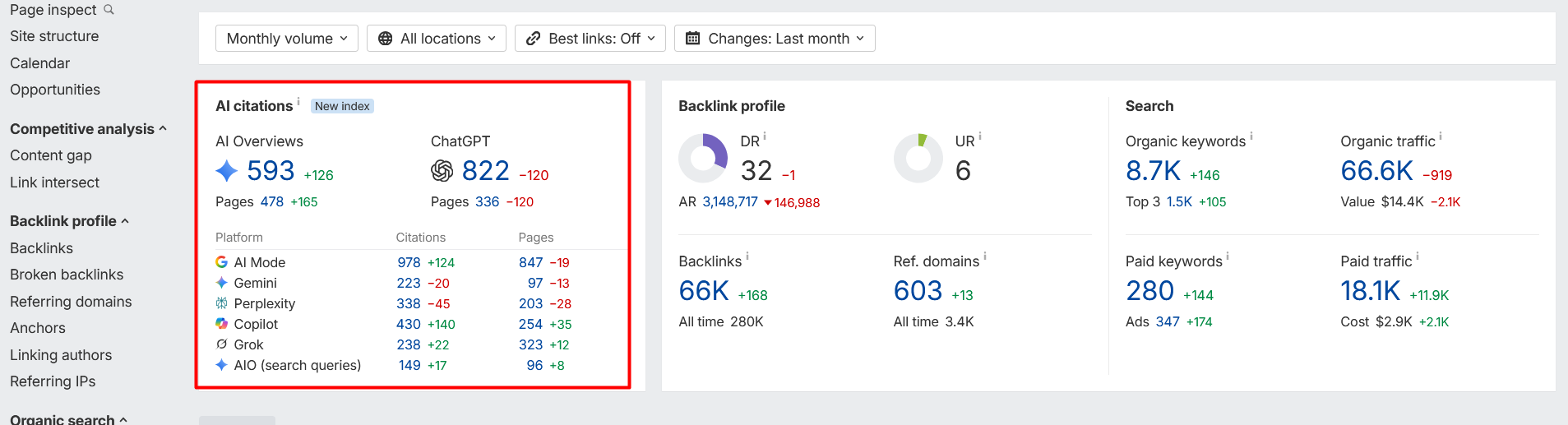Click the Grok platform icon

click(x=221, y=344)
